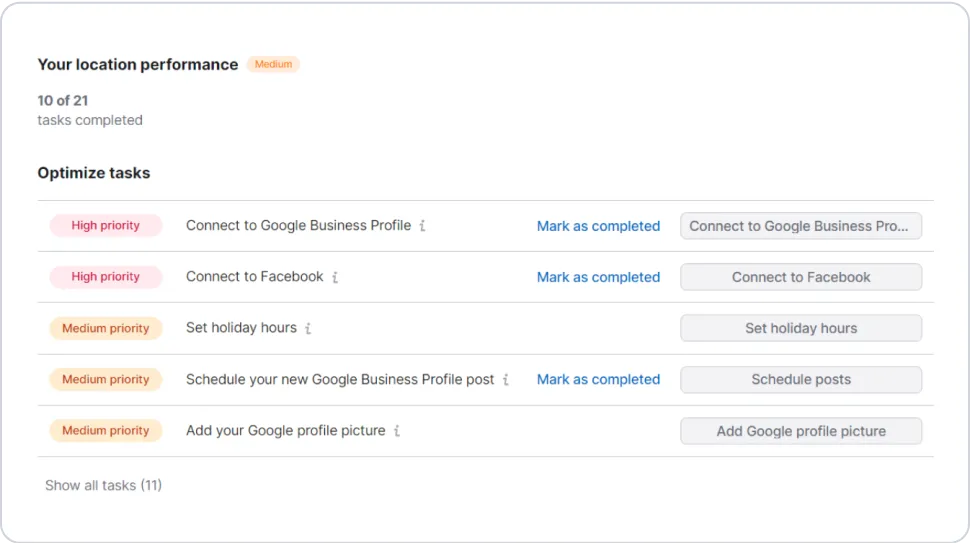Click Medium priority tag on profile picture row
970x543 pixels.
point(106,431)
